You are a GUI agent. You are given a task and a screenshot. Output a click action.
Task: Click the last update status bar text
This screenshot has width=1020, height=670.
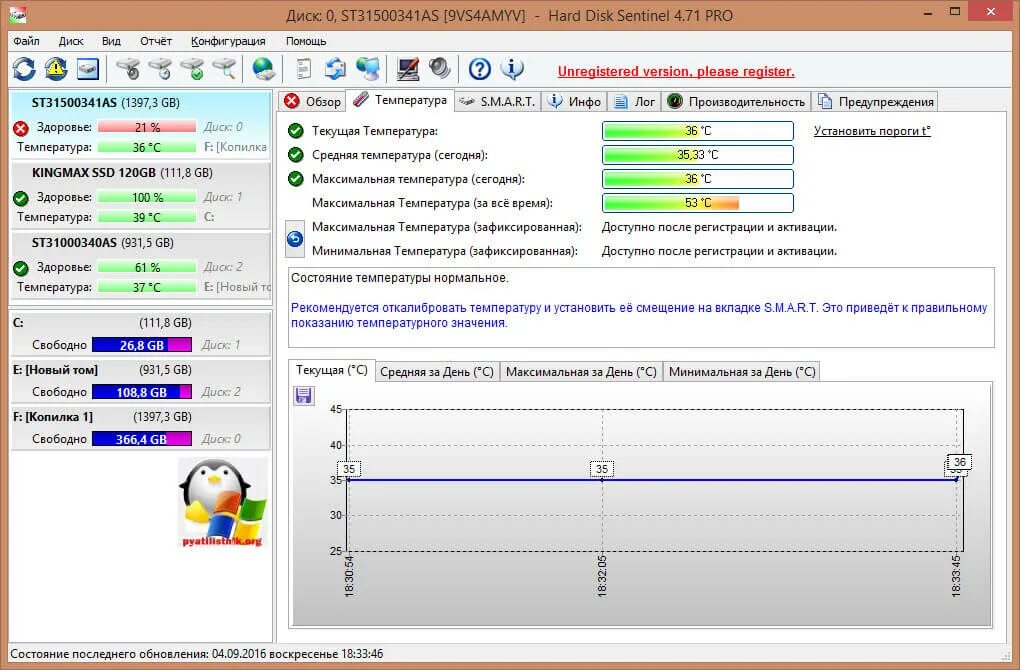click(196, 654)
